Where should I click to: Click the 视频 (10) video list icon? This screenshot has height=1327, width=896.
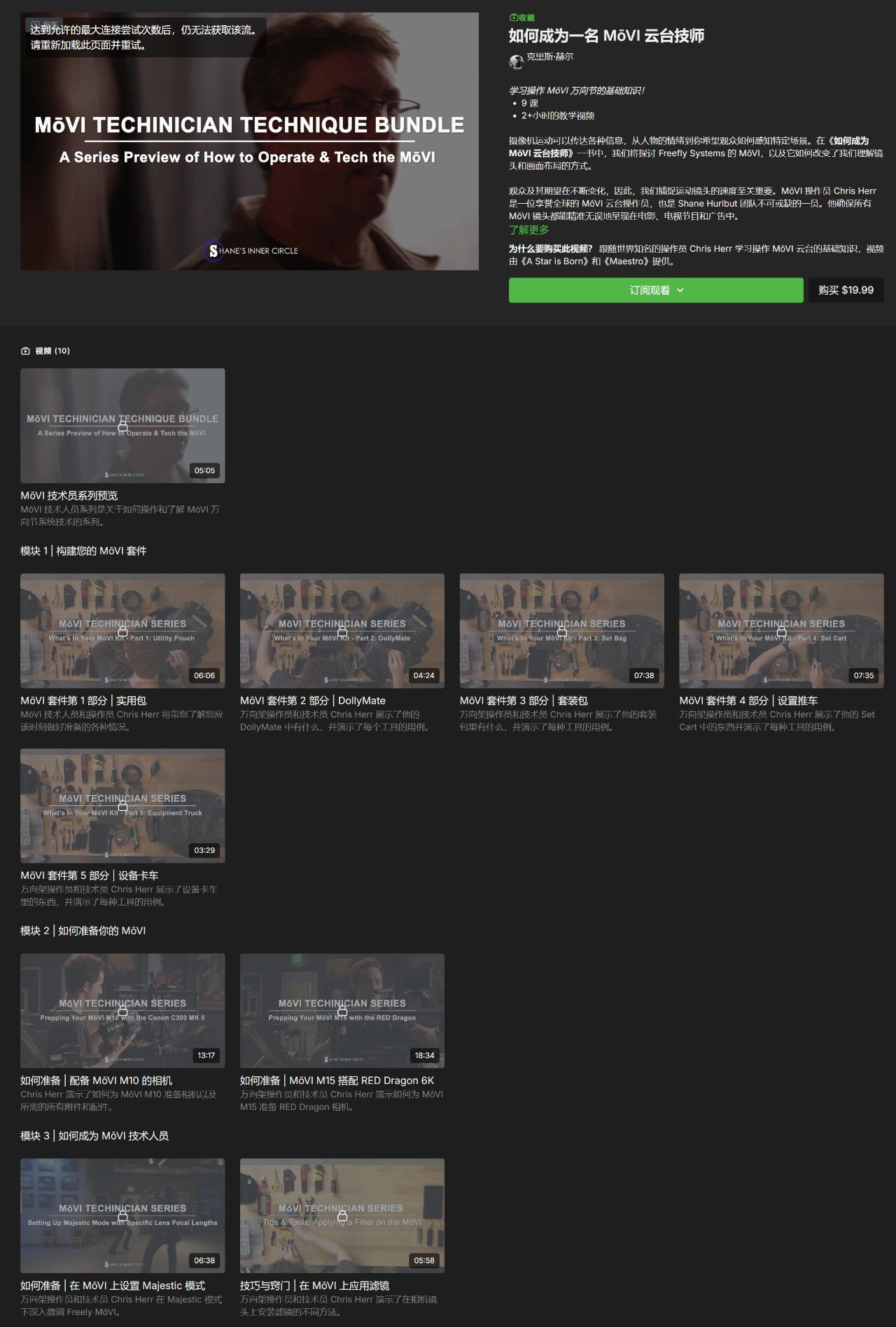[26, 351]
